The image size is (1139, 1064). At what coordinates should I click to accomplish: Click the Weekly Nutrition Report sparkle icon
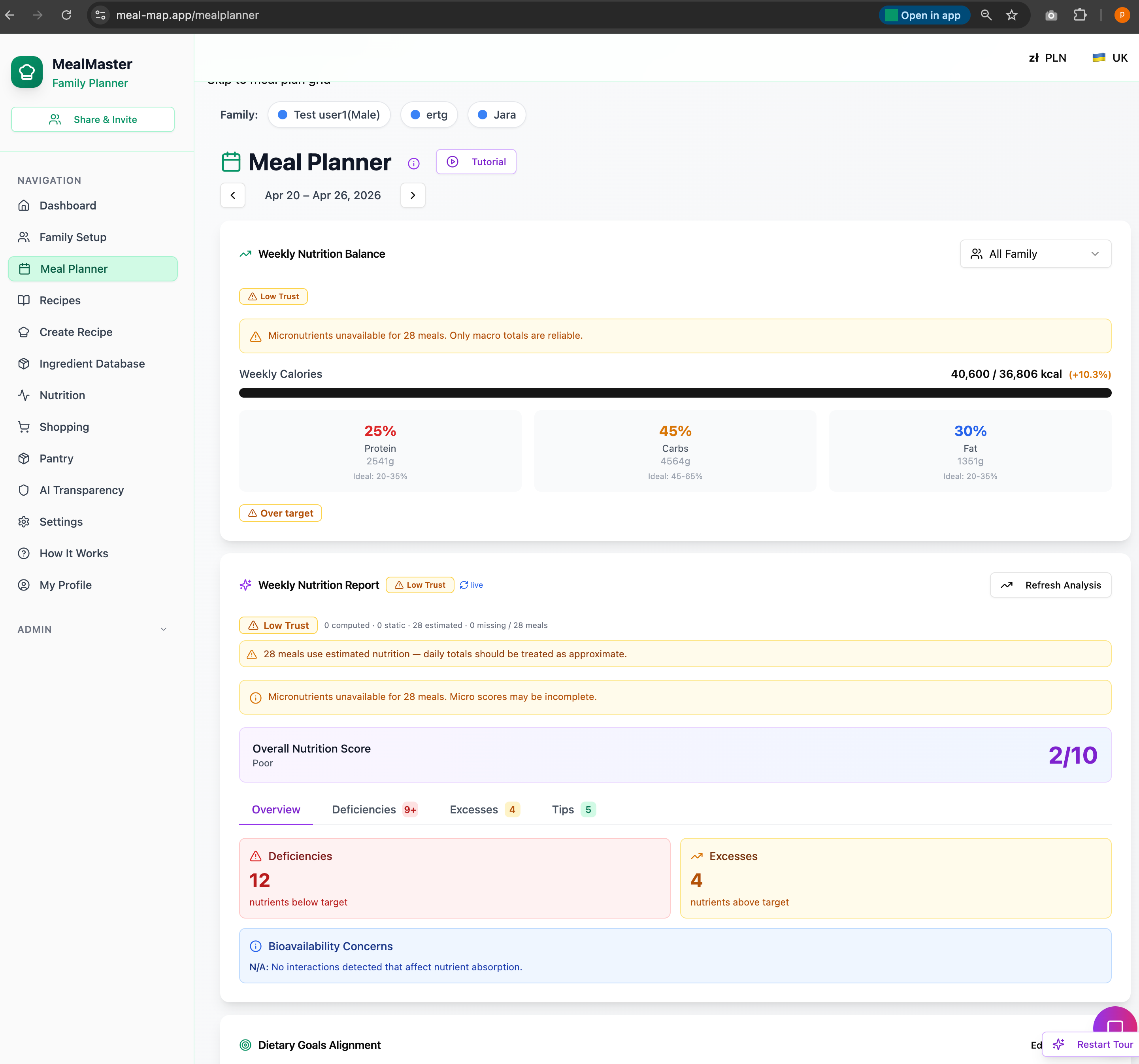[245, 585]
